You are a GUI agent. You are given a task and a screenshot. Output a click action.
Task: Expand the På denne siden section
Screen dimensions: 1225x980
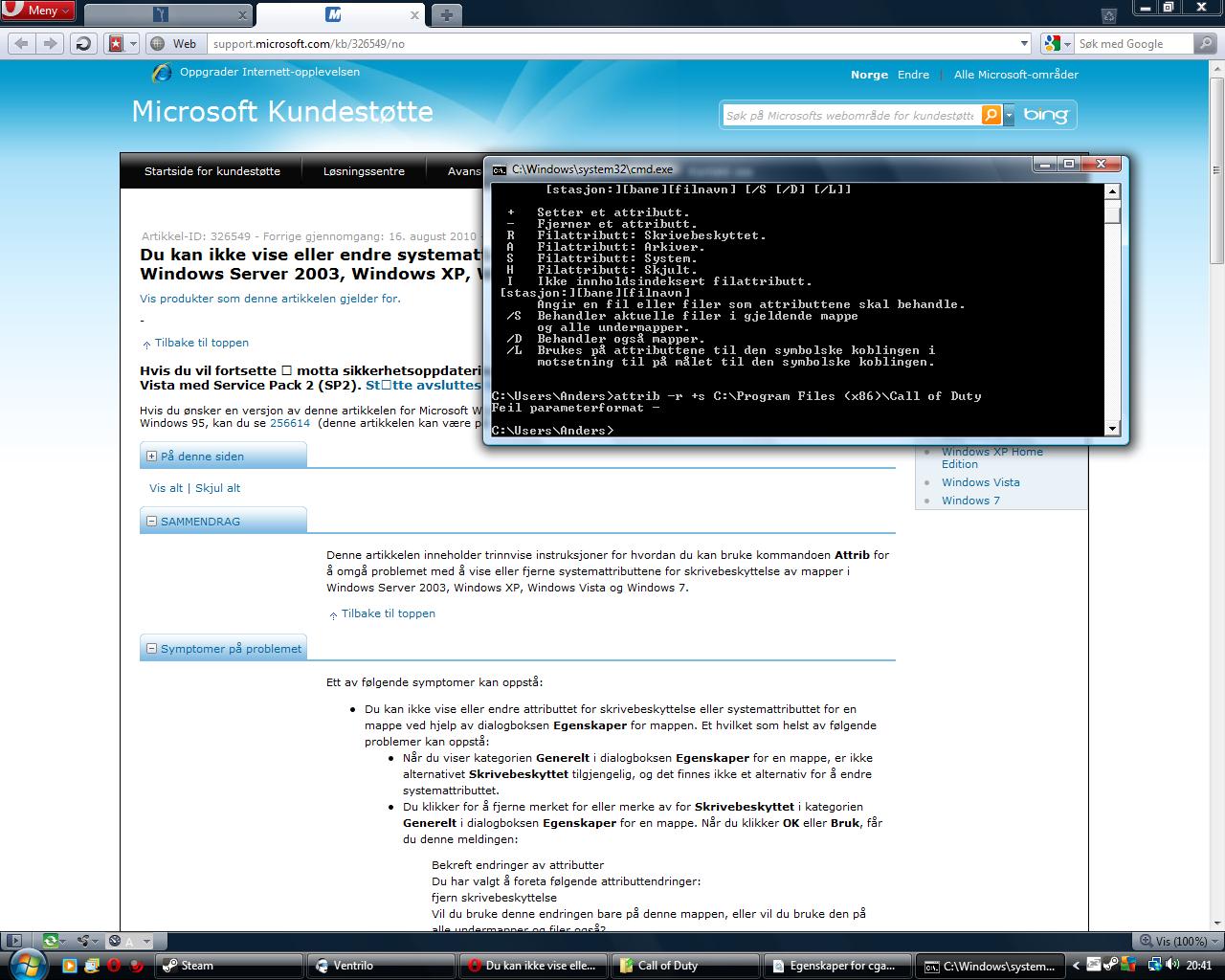(x=151, y=457)
